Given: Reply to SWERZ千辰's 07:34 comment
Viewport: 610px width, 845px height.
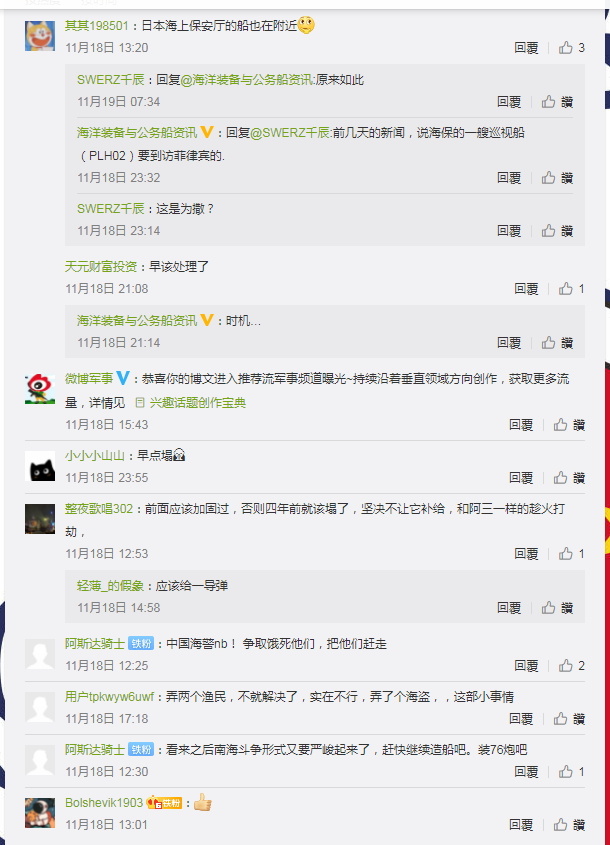Looking at the screenshot, I should pos(509,102).
